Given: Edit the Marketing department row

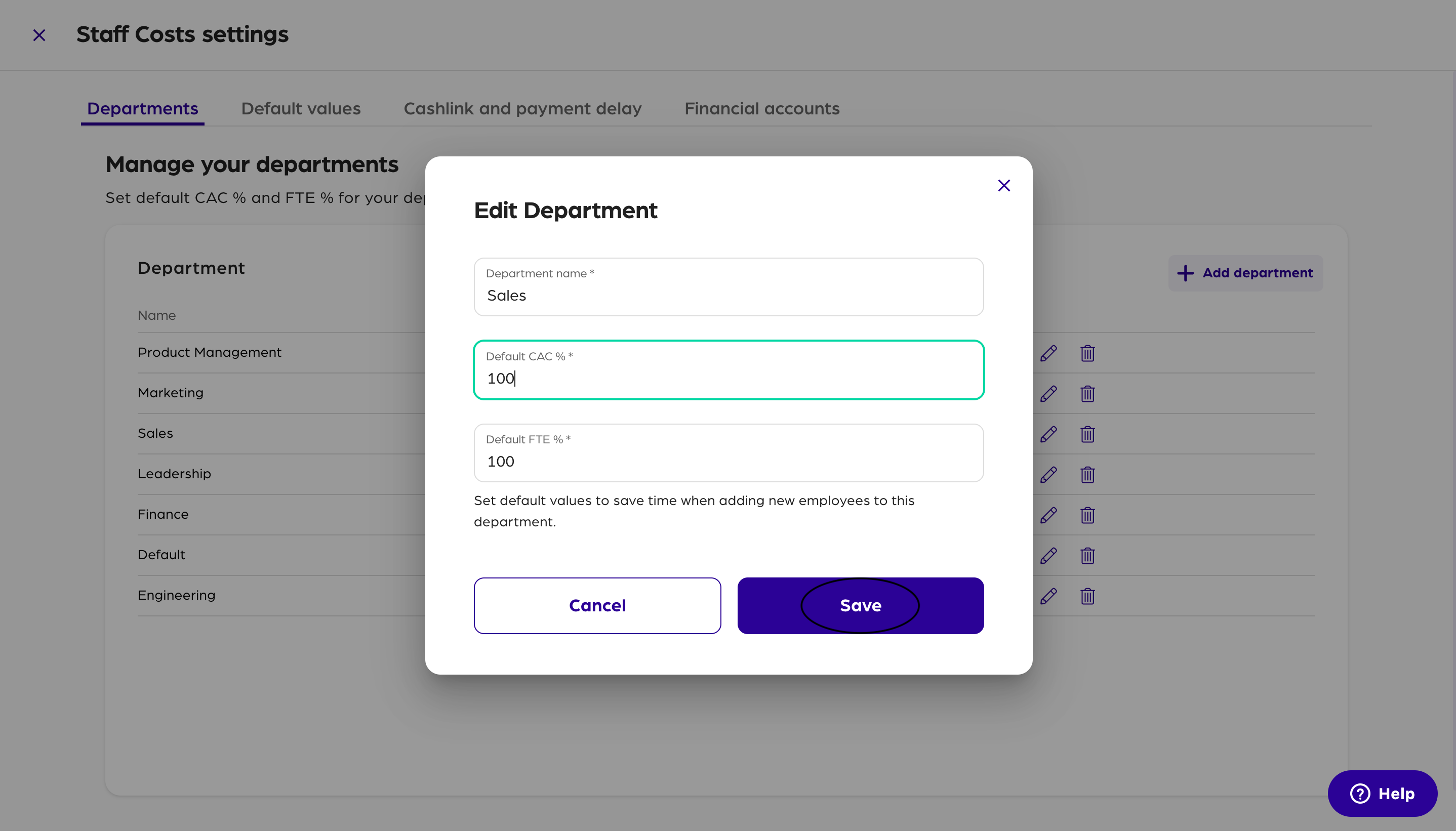Looking at the screenshot, I should (x=1048, y=394).
